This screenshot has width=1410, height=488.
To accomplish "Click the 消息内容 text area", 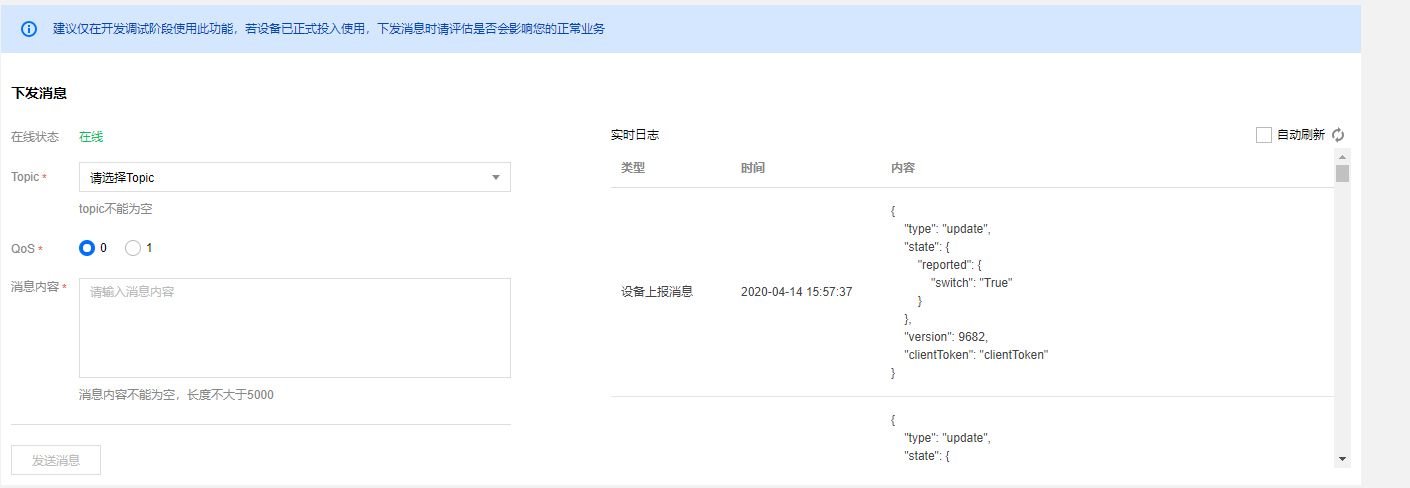I will point(295,328).
